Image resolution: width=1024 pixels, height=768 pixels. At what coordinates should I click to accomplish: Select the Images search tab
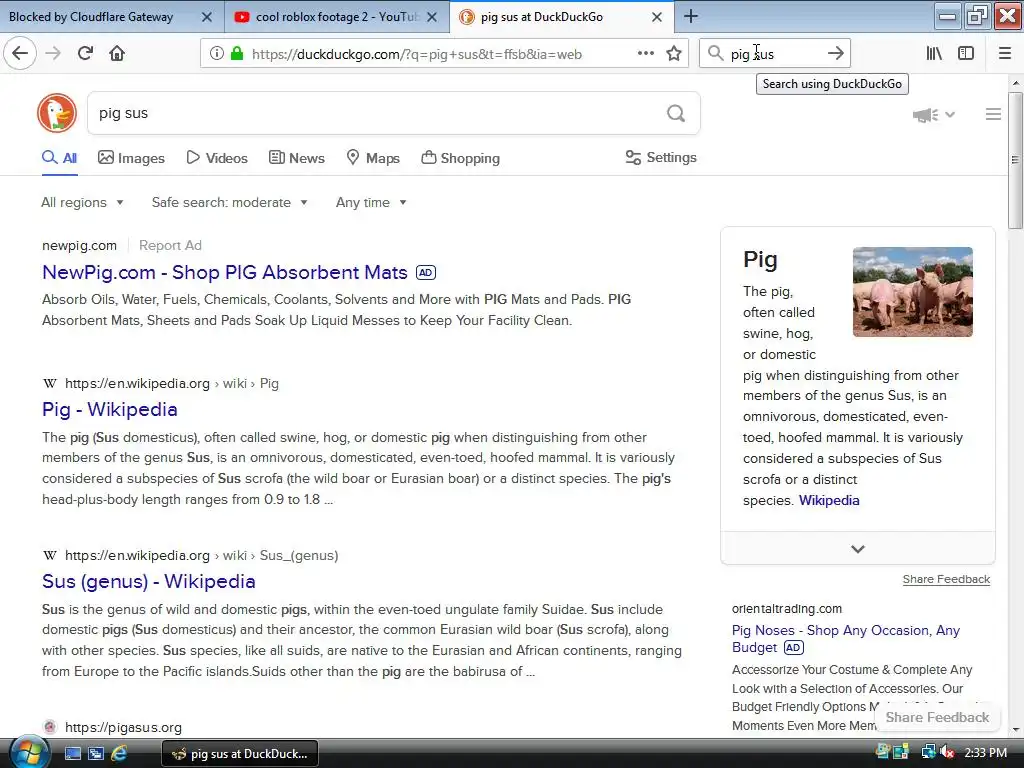click(131, 158)
